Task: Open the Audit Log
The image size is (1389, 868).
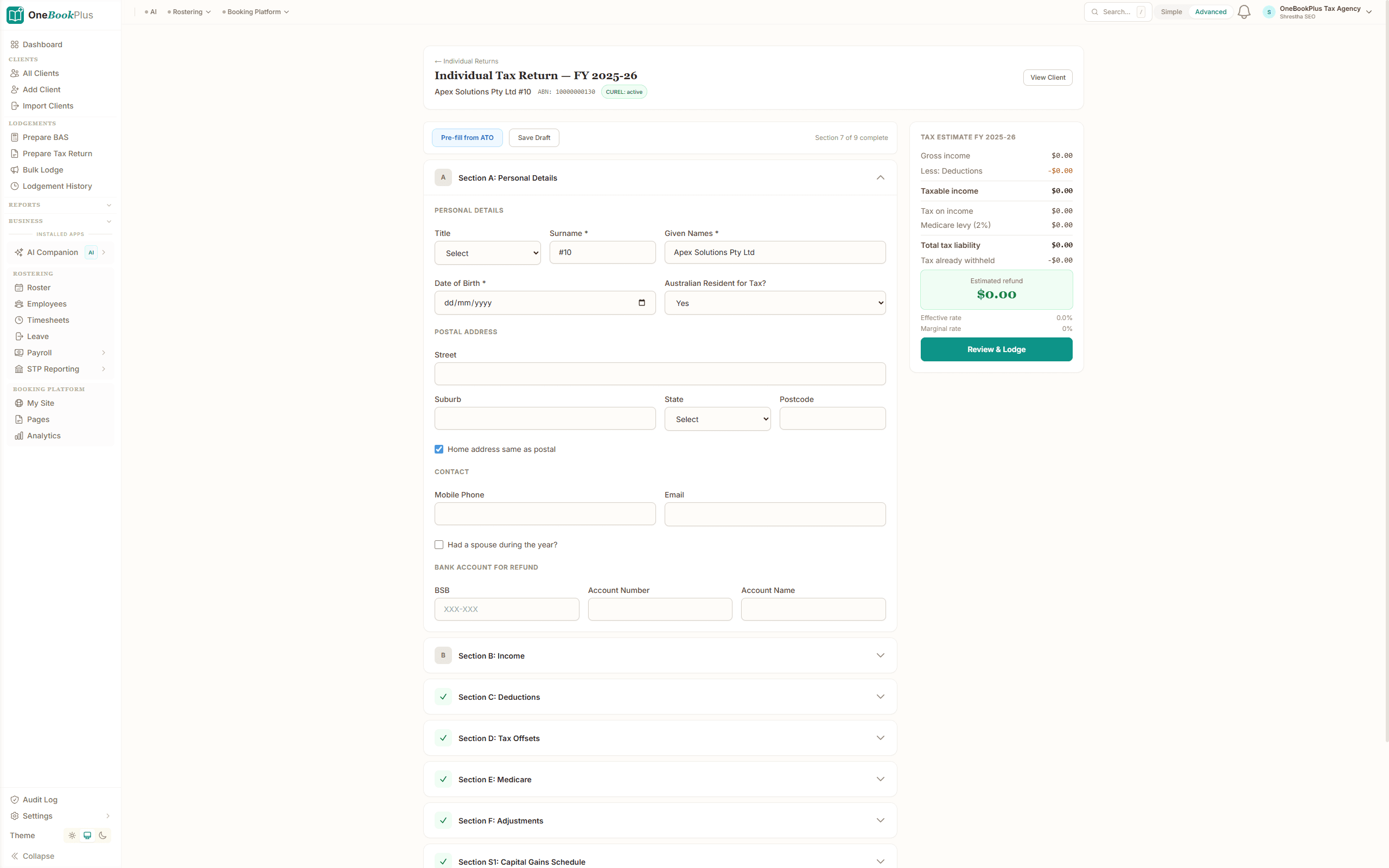Action: click(40, 799)
